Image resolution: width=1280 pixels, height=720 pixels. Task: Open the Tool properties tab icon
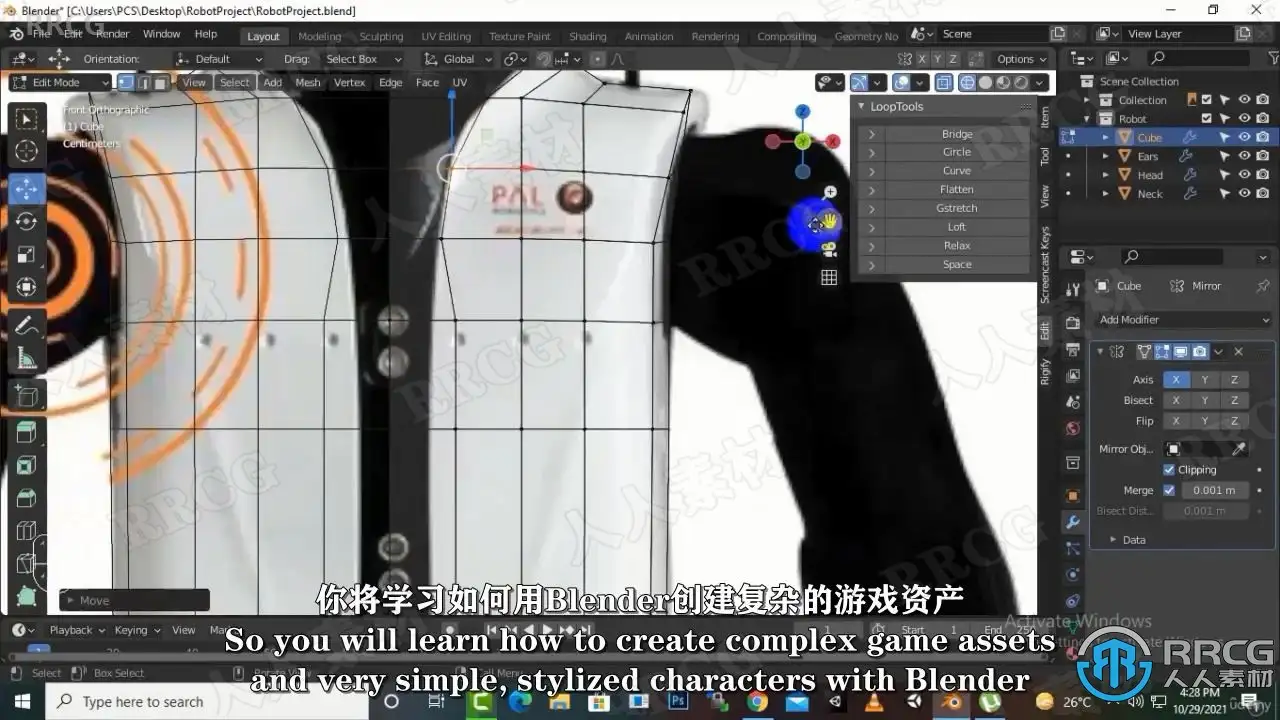pyautogui.click(x=1073, y=289)
